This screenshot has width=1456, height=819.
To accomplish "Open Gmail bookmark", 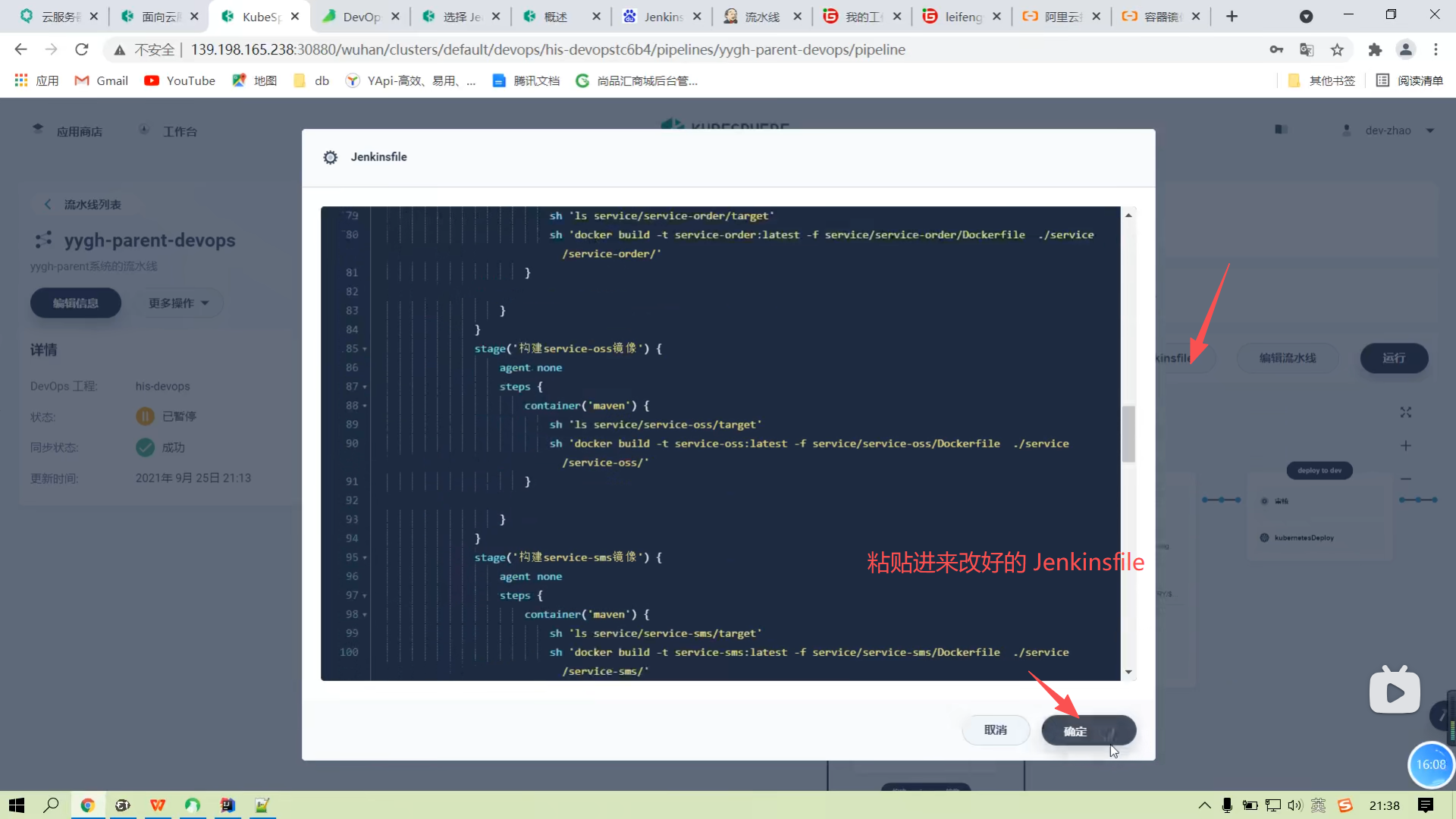I will click(102, 80).
